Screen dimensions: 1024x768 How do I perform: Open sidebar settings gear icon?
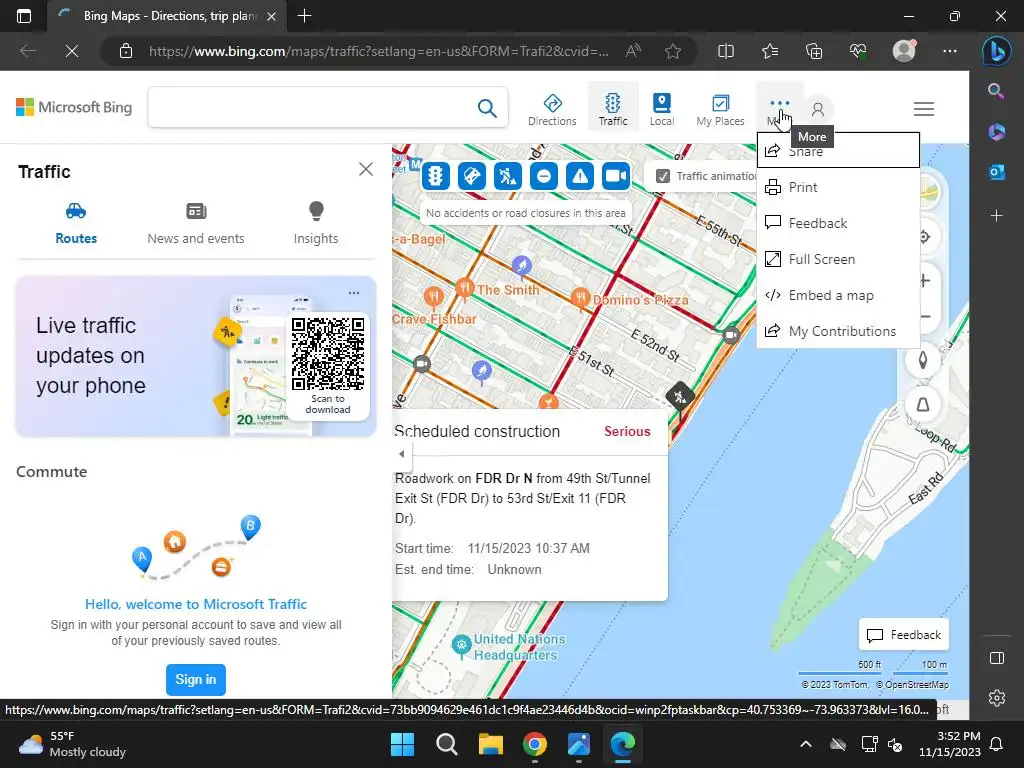point(997,698)
